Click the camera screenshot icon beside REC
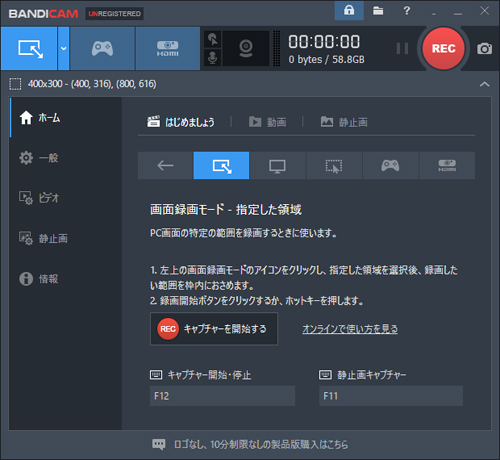This screenshot has width=500, height=460. click(x=484, y=49)
